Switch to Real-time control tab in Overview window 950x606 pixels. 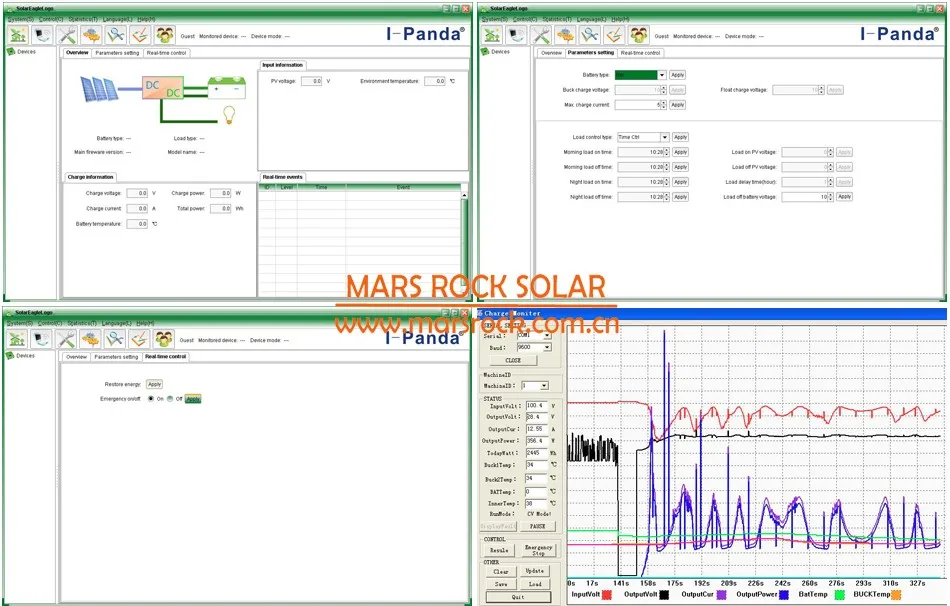point(167,53)
